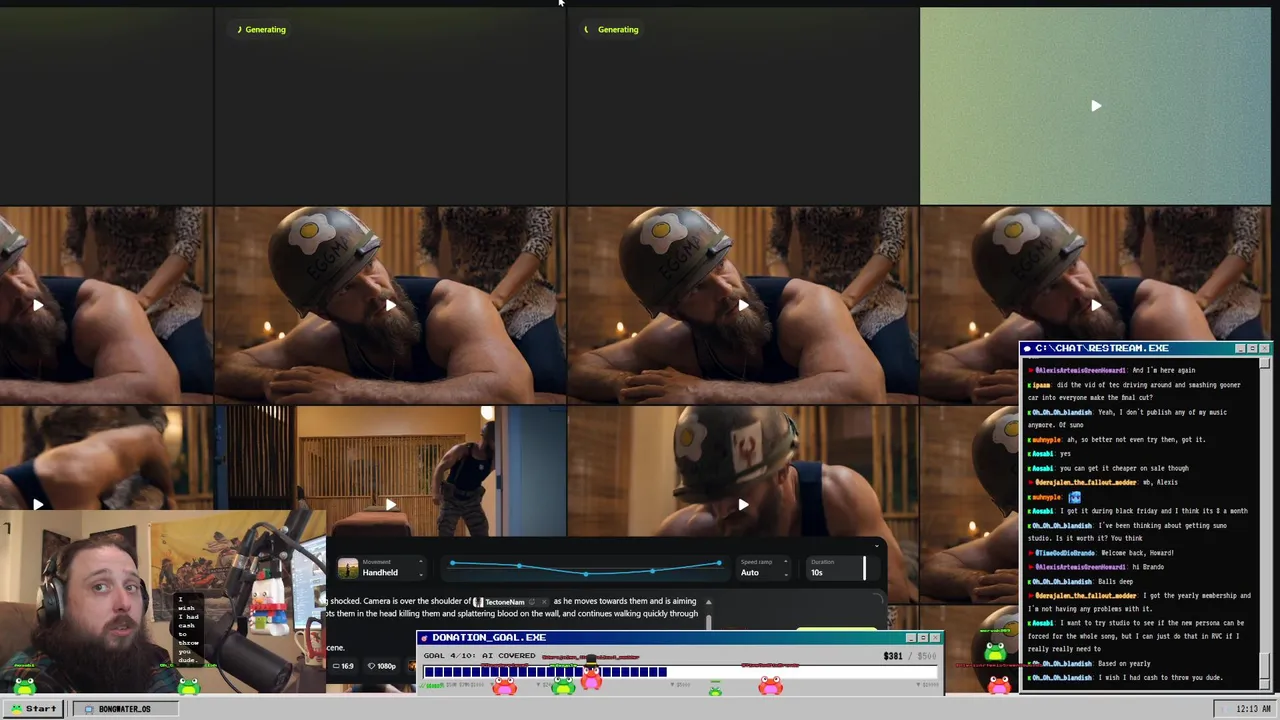This screenshot has height=720, width=1280.
Task: Play the third-row video of man walking in doorway
Action: [x=390, y=505]
